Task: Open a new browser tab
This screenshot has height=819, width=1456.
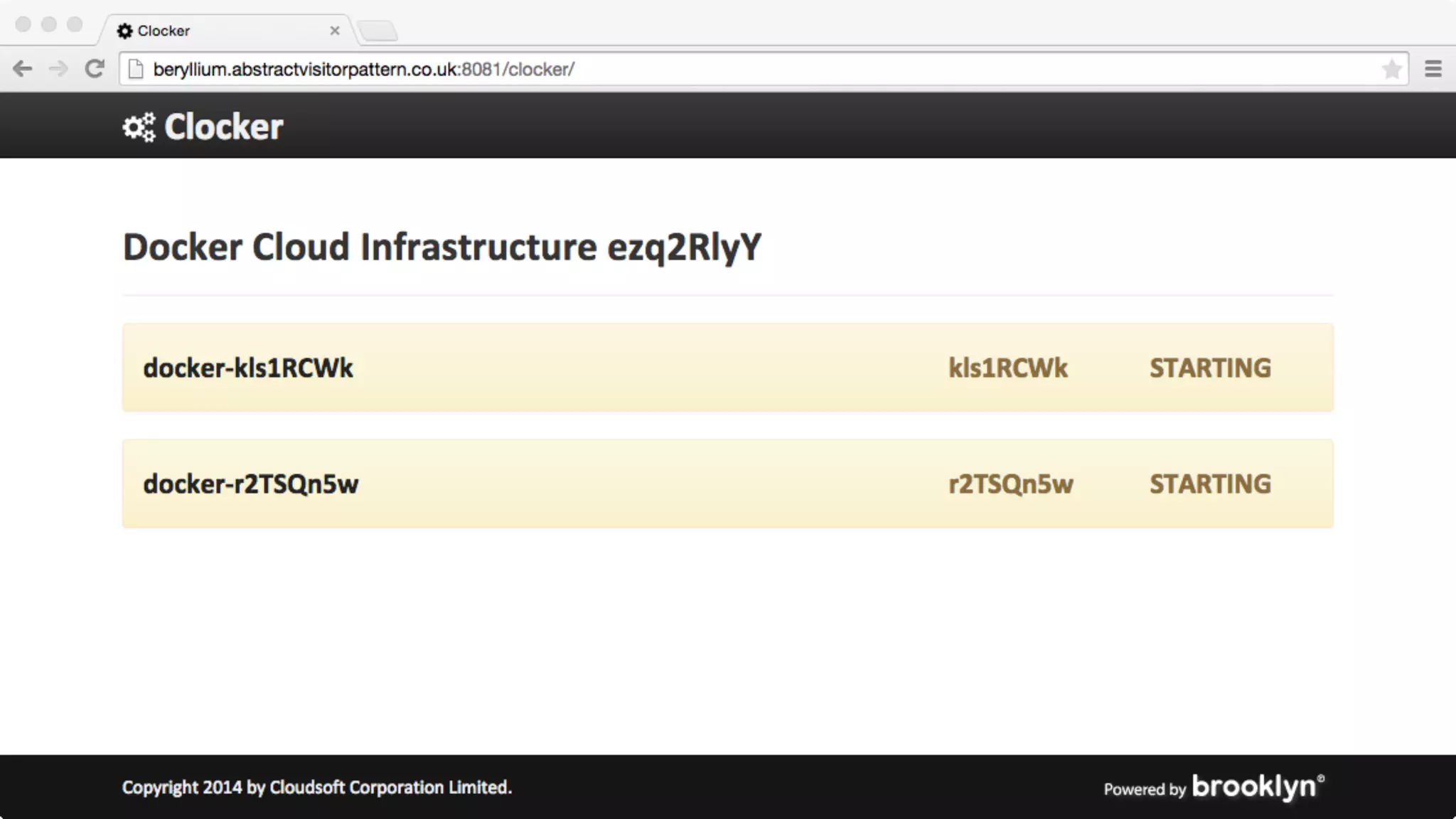Action: (378, 31)
